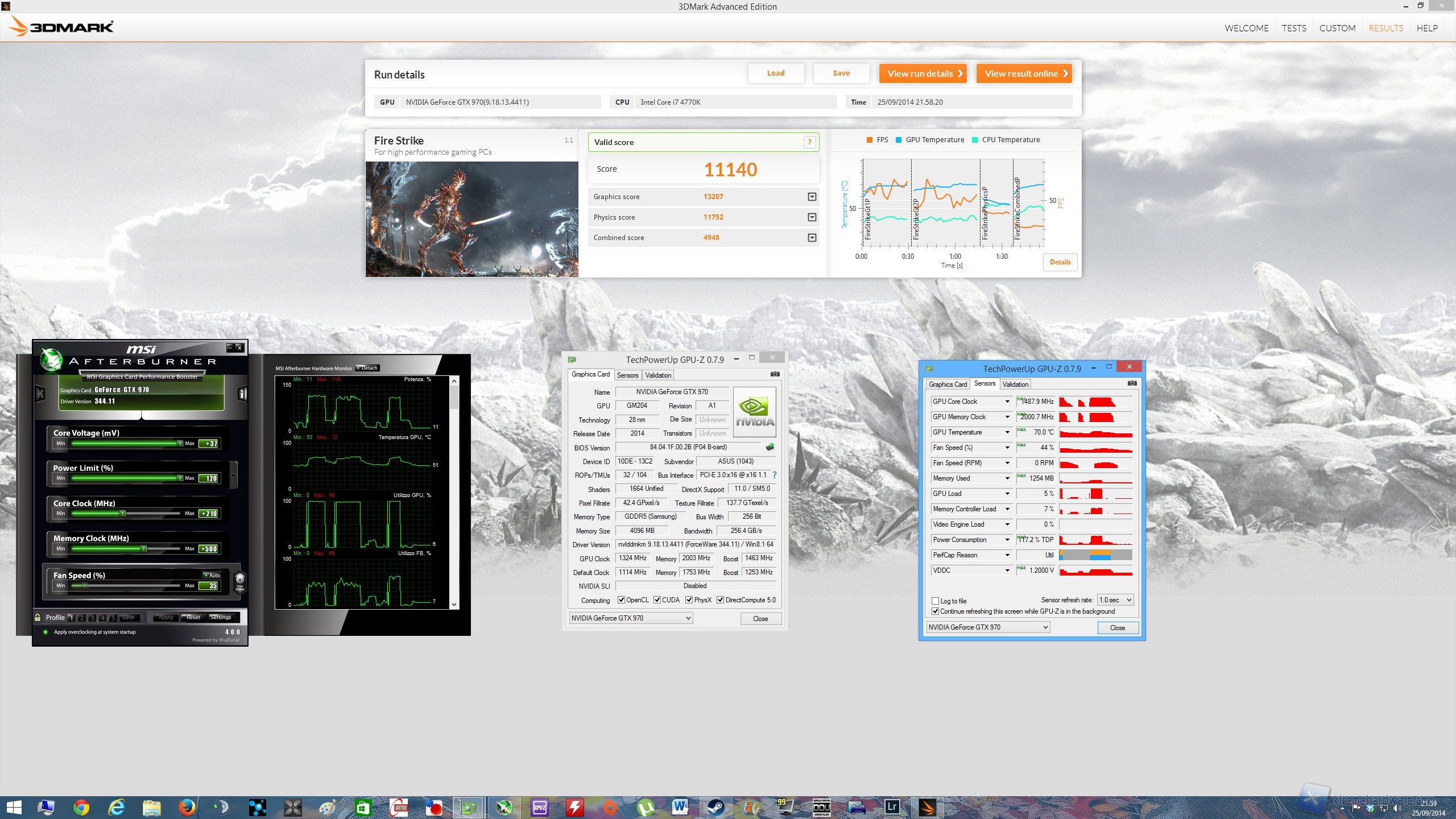This screenshot has width=1456, height=819.
Task: Open CPU-Z from the taskbar
Action: pyautogui.click(x=539, y=807)
